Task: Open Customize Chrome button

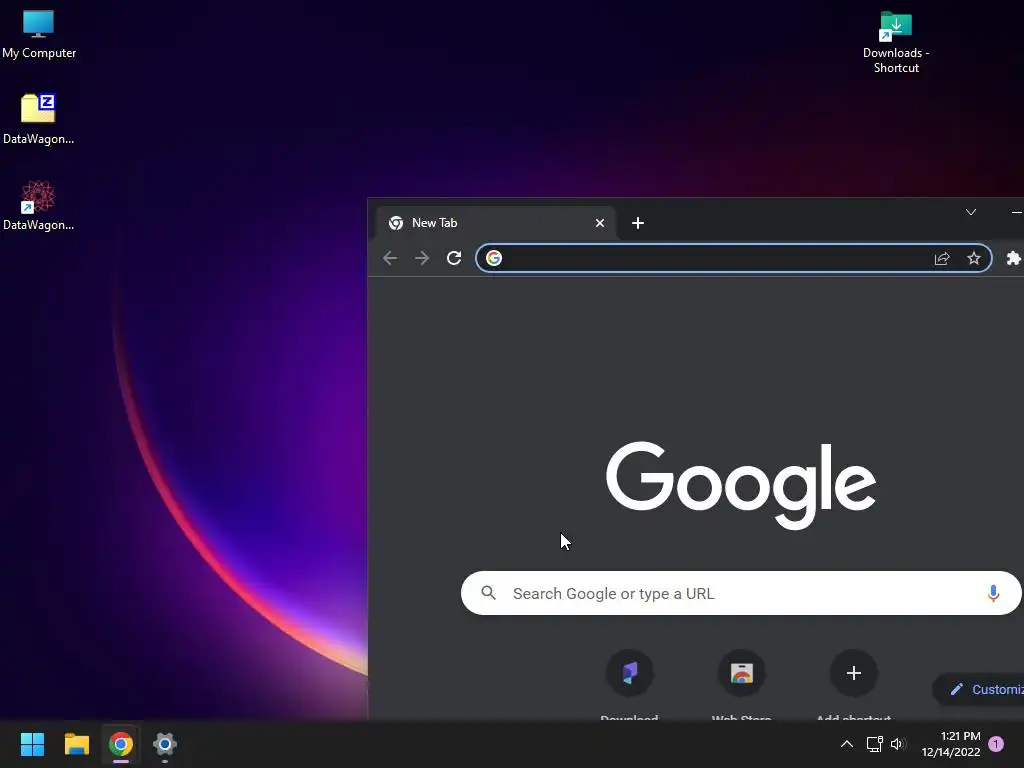Action: click(x=978, y=689)
